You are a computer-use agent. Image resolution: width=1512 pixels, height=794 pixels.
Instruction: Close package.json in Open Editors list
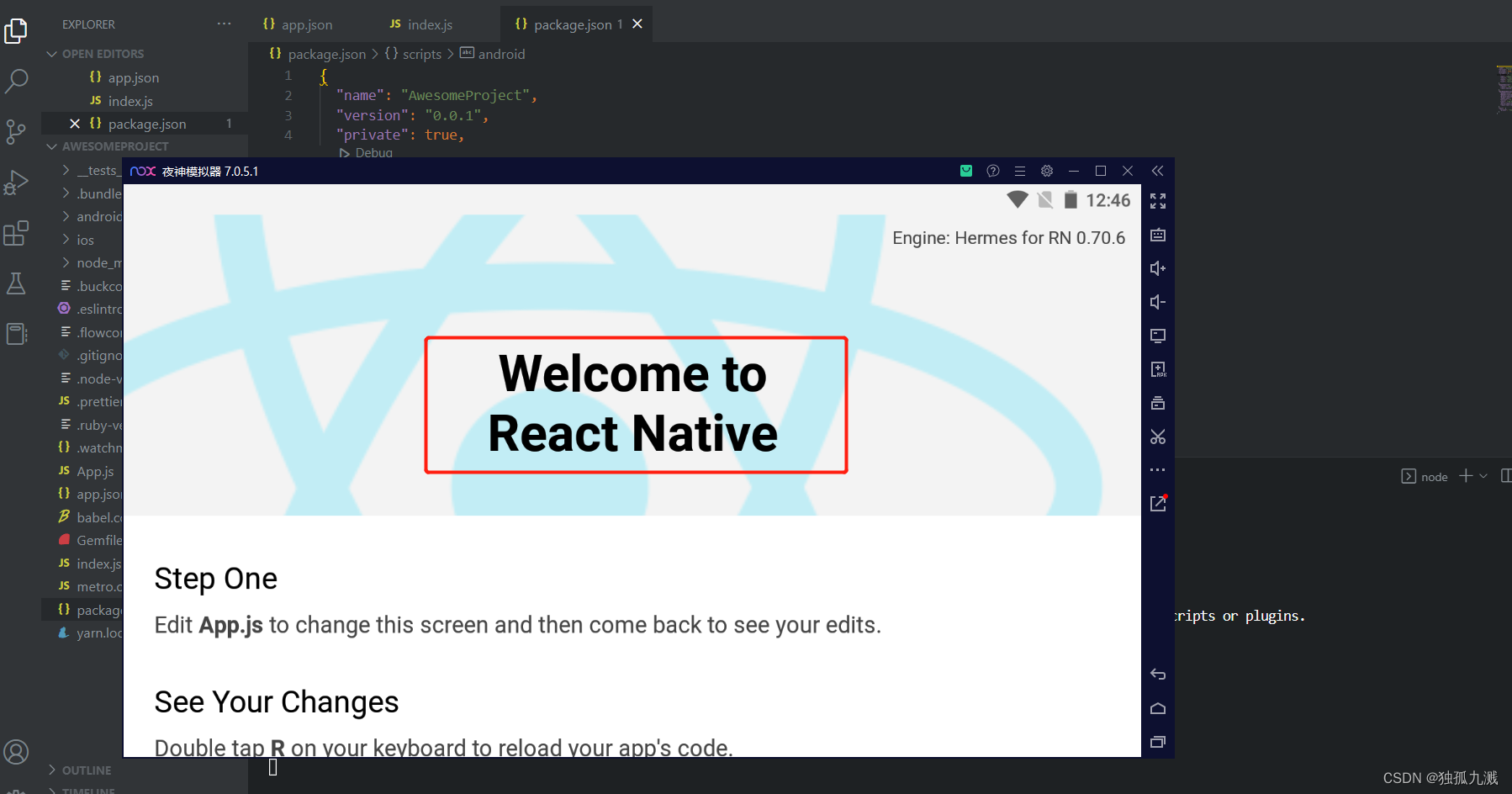tap(74, 124)
